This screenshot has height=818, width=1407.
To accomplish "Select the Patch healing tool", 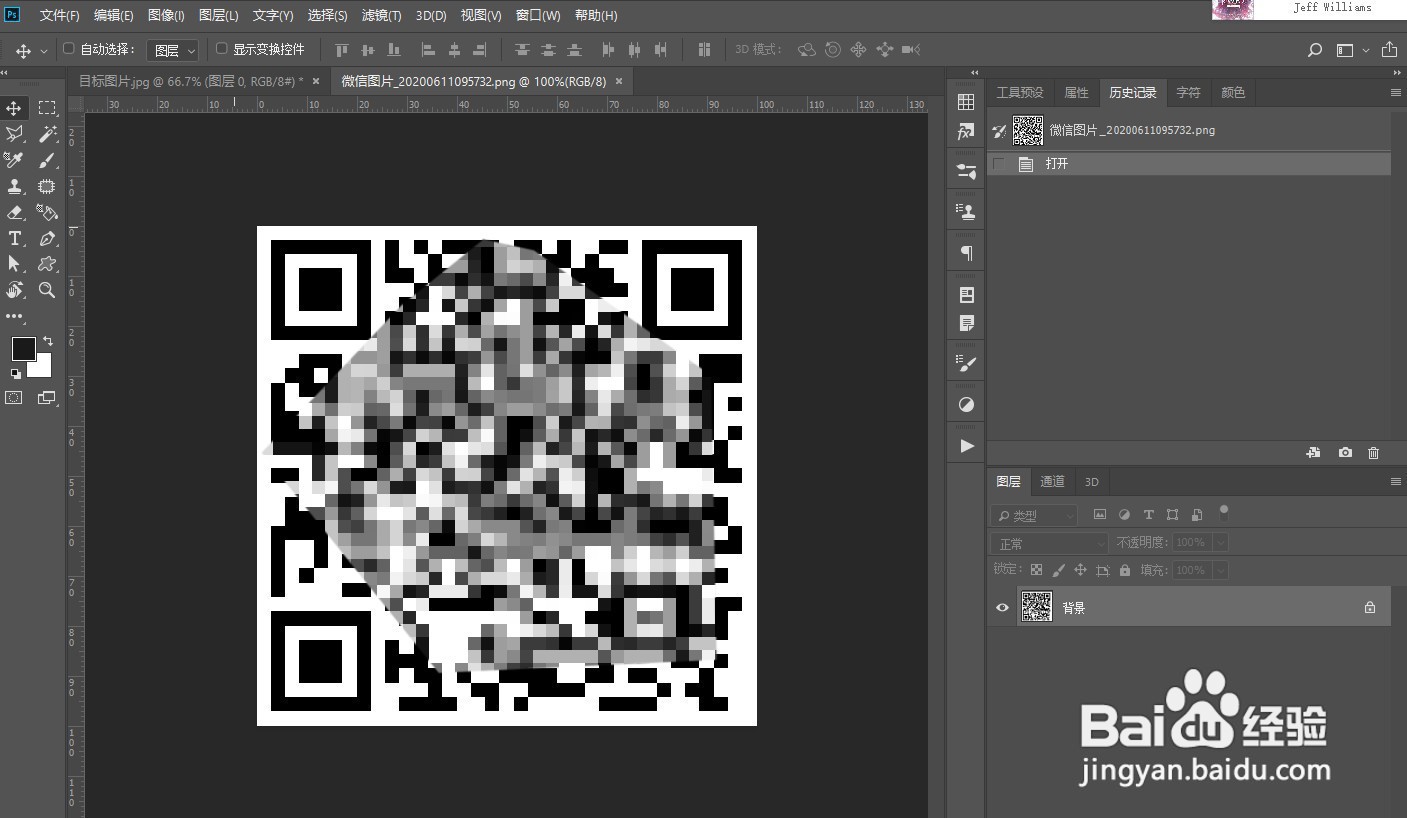I will coord(47,186).
